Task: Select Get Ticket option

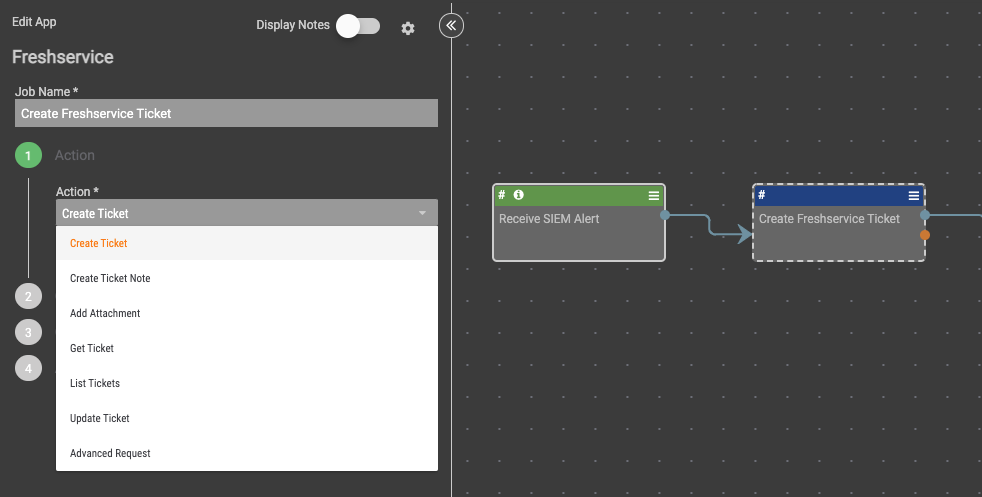Action: [247, 348]
